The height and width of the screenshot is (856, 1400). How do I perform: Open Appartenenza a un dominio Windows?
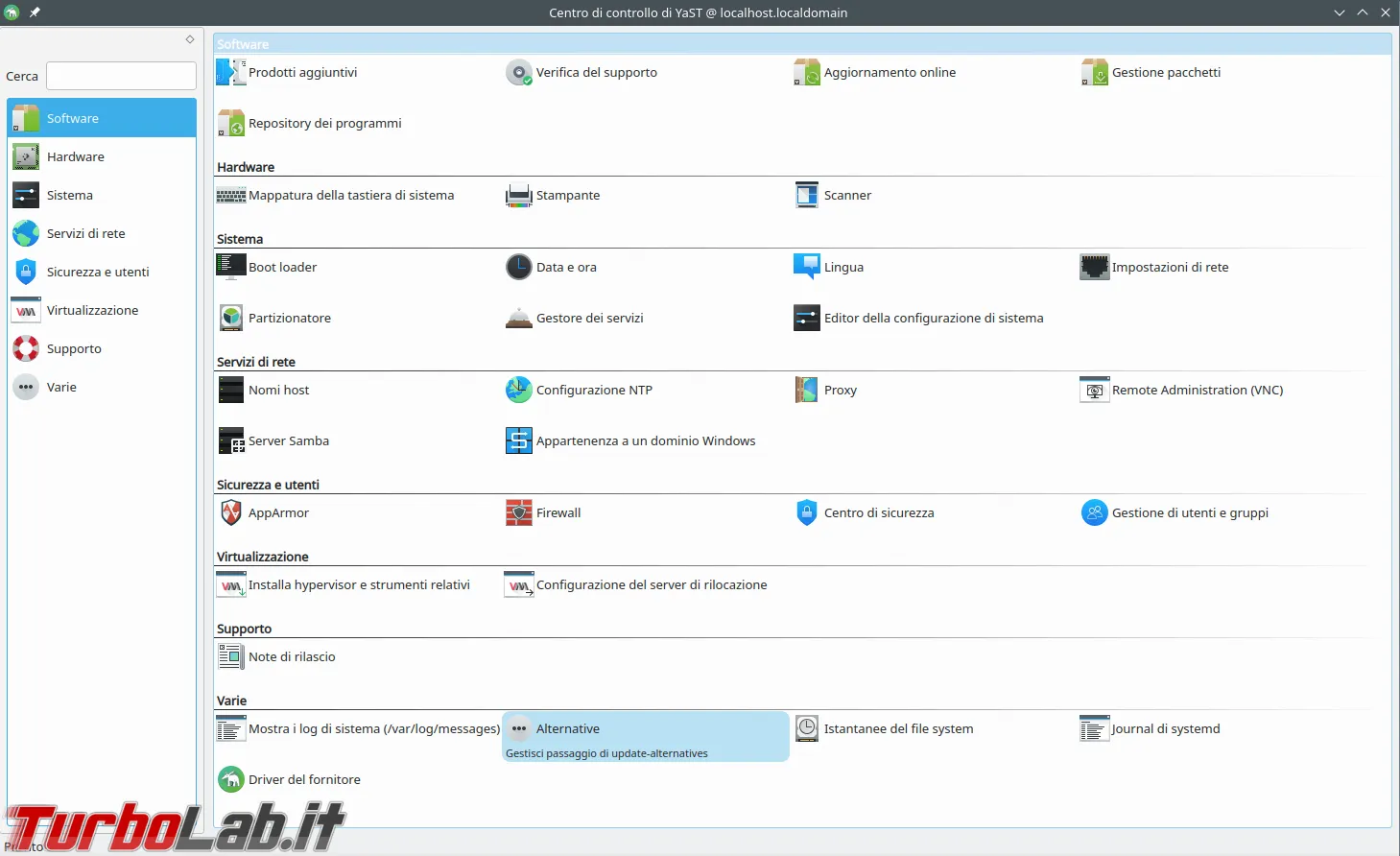[x=630, y=441]
